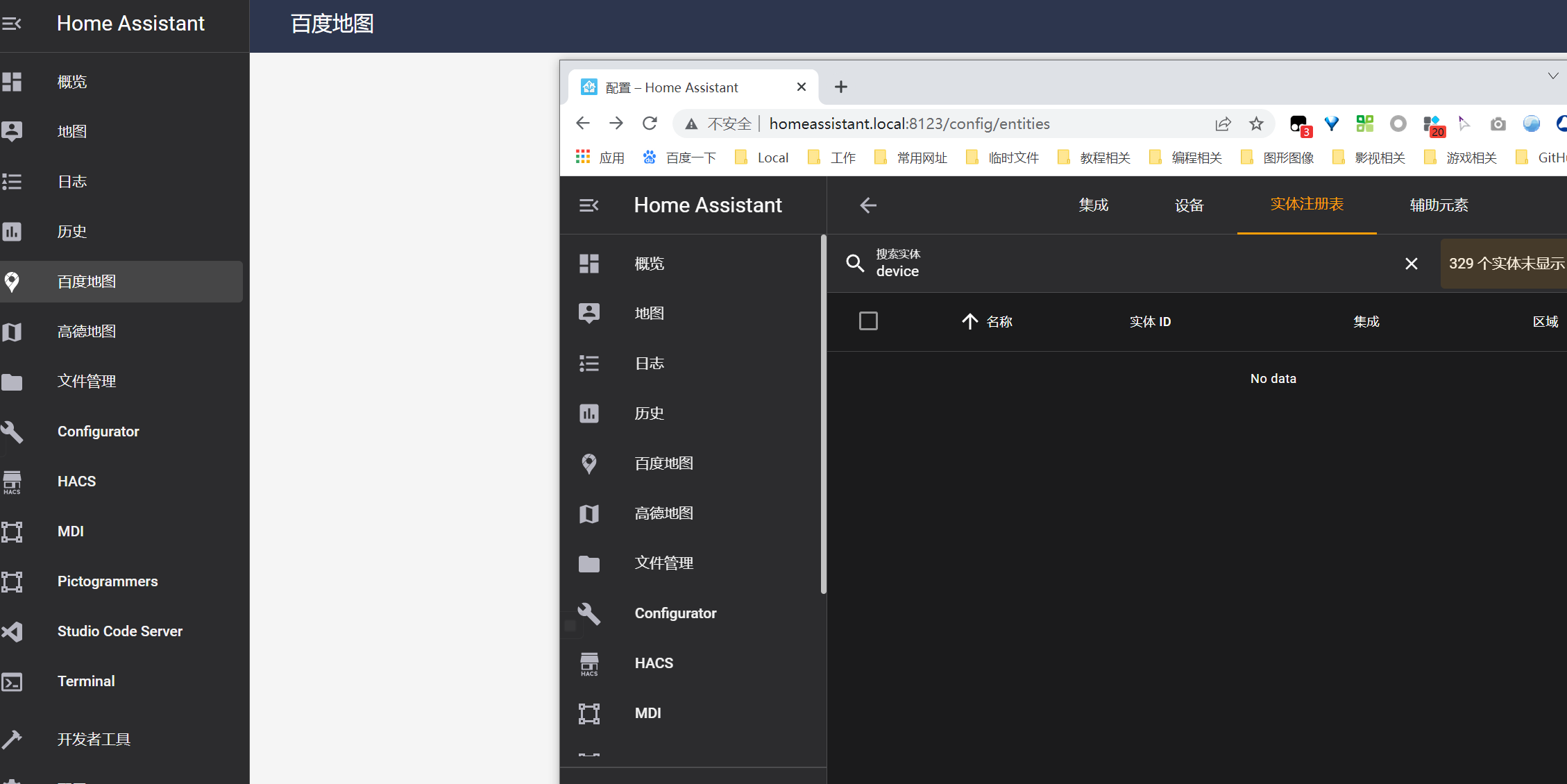The height and width of the screenshot is (784, 1567).
Task: Open the 常用网址 bookmarks folder
Action: pyautogui.click(x=910, y=157)
